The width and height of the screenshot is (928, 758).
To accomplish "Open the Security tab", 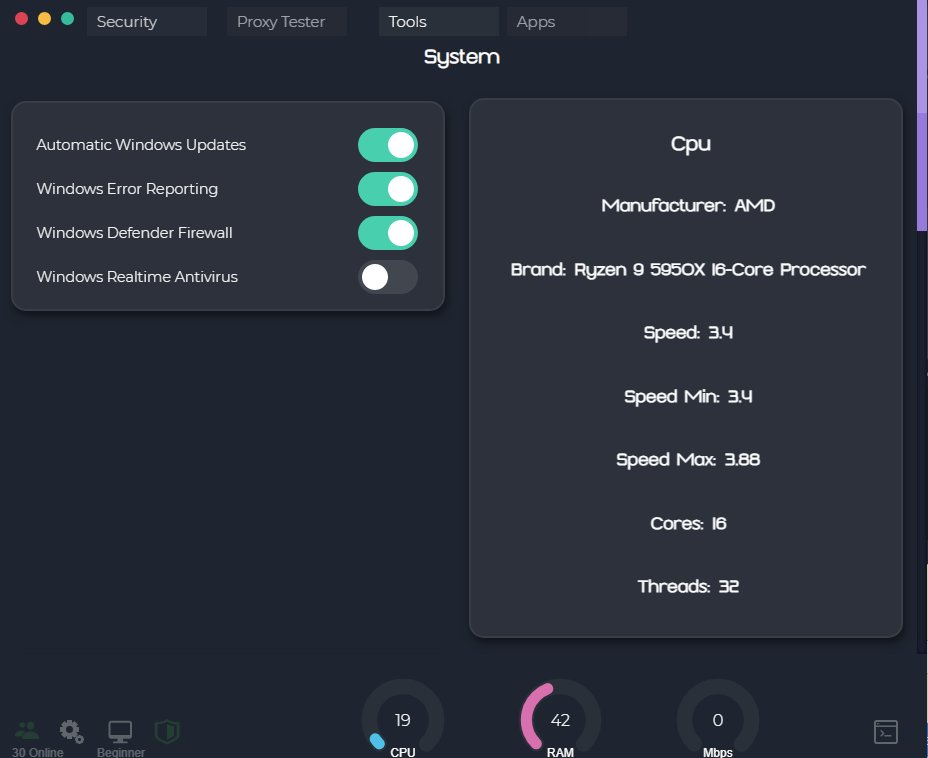I will pyautogui.click(x=146, y=22).
